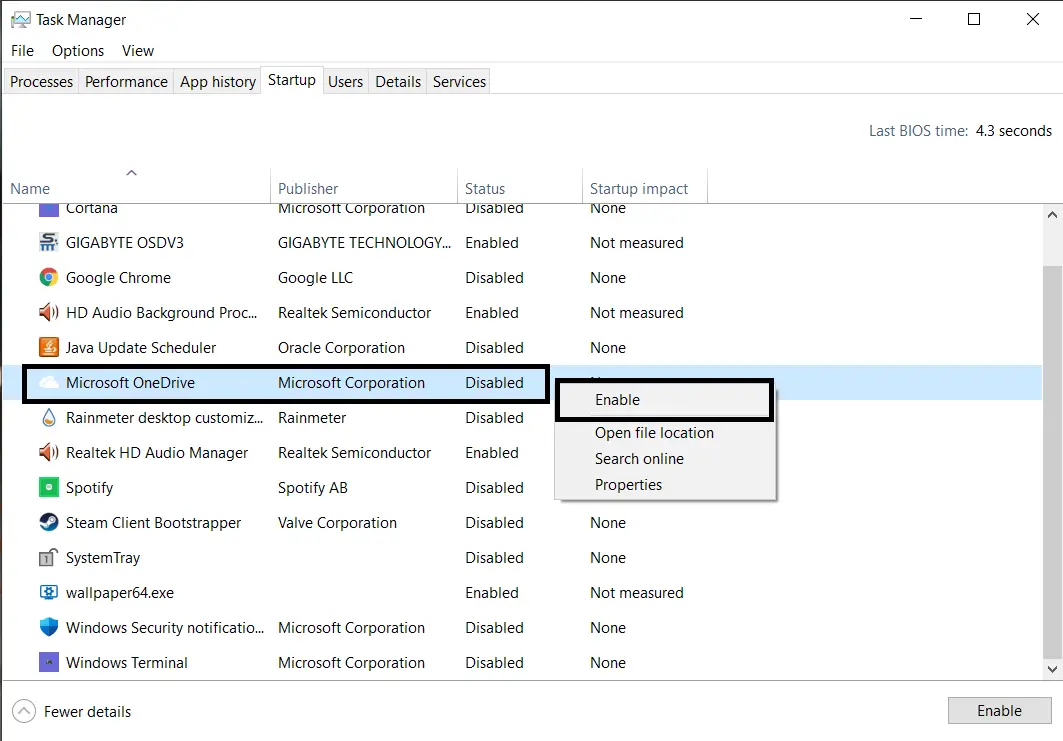Click the scroll up arrow of the list
This screenshot has height=741, width=1063.
point(1052,215)
